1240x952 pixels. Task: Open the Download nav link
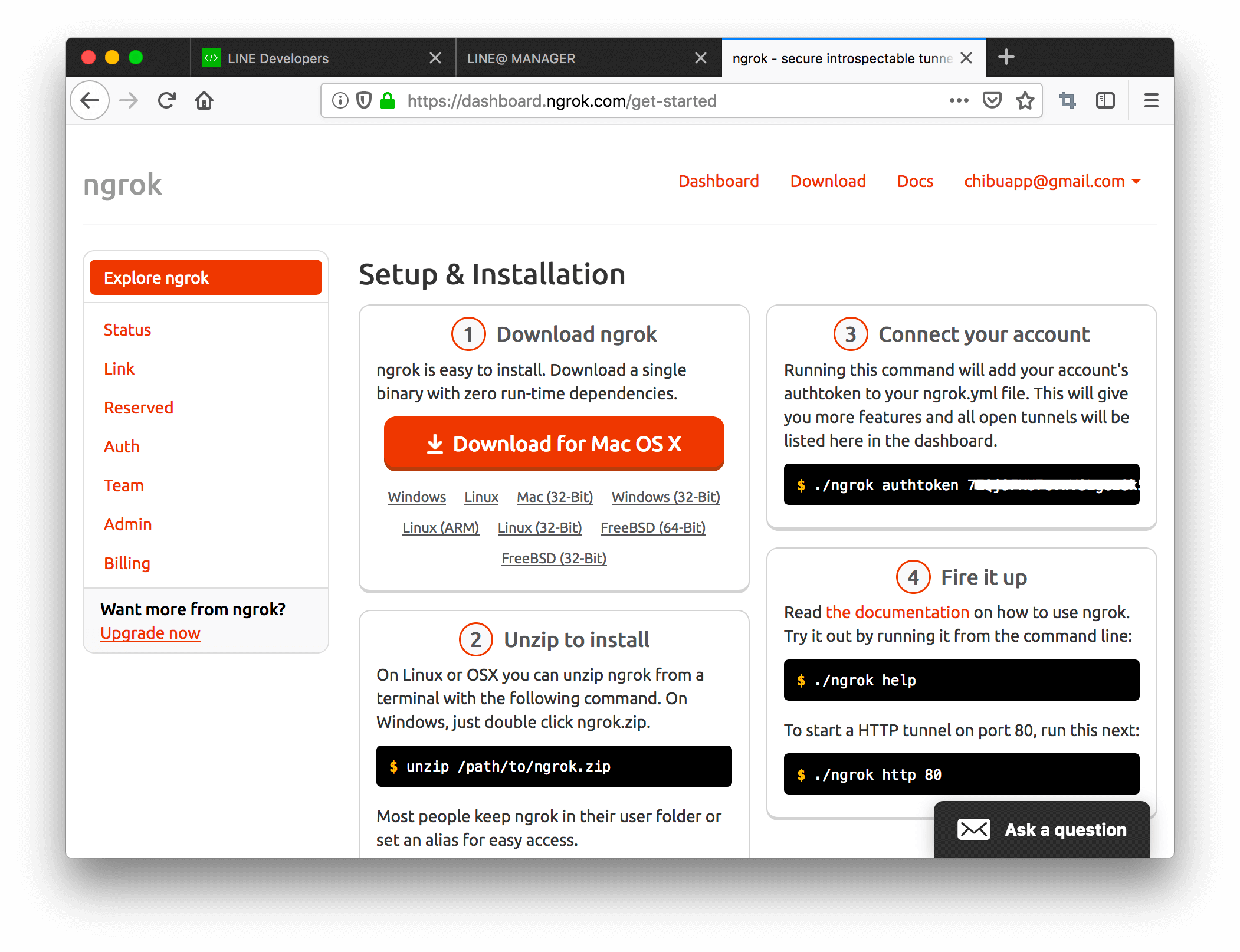pyautogui.click(x=828, y=181)
